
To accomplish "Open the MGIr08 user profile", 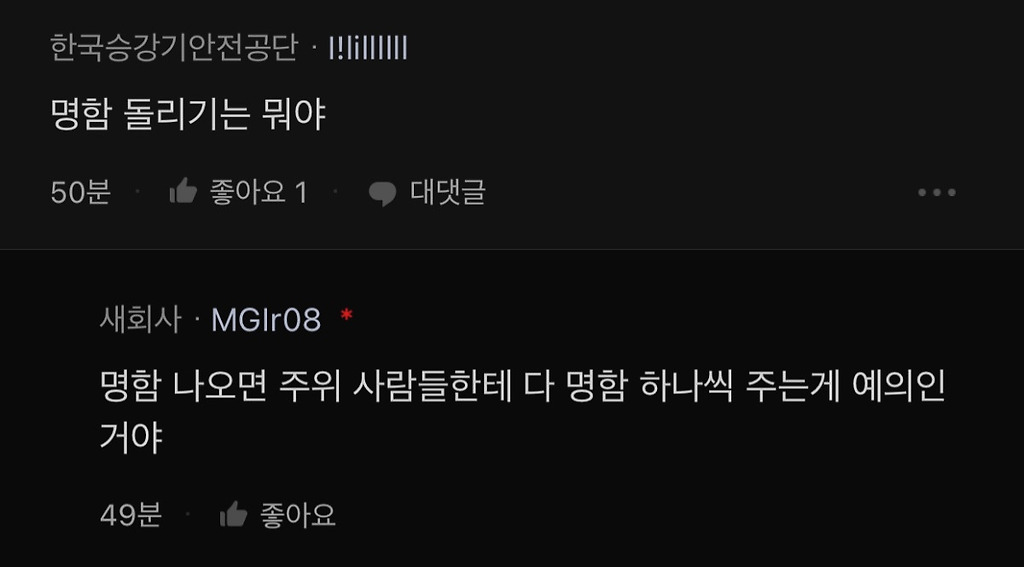I will click(x=266, y=320).
